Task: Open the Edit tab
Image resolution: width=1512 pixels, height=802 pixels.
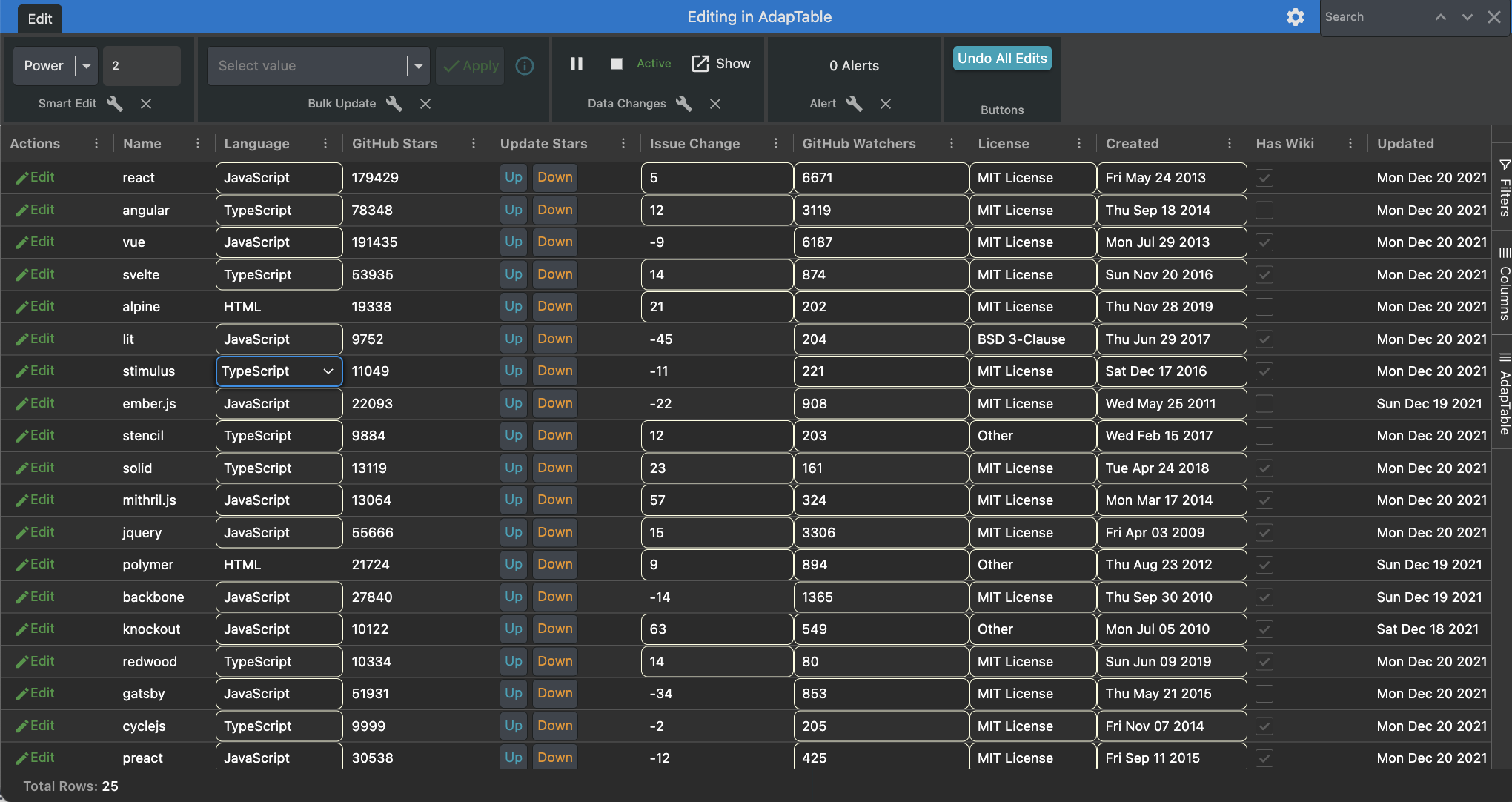Action: pyautogui.click(x=40, y=19)
